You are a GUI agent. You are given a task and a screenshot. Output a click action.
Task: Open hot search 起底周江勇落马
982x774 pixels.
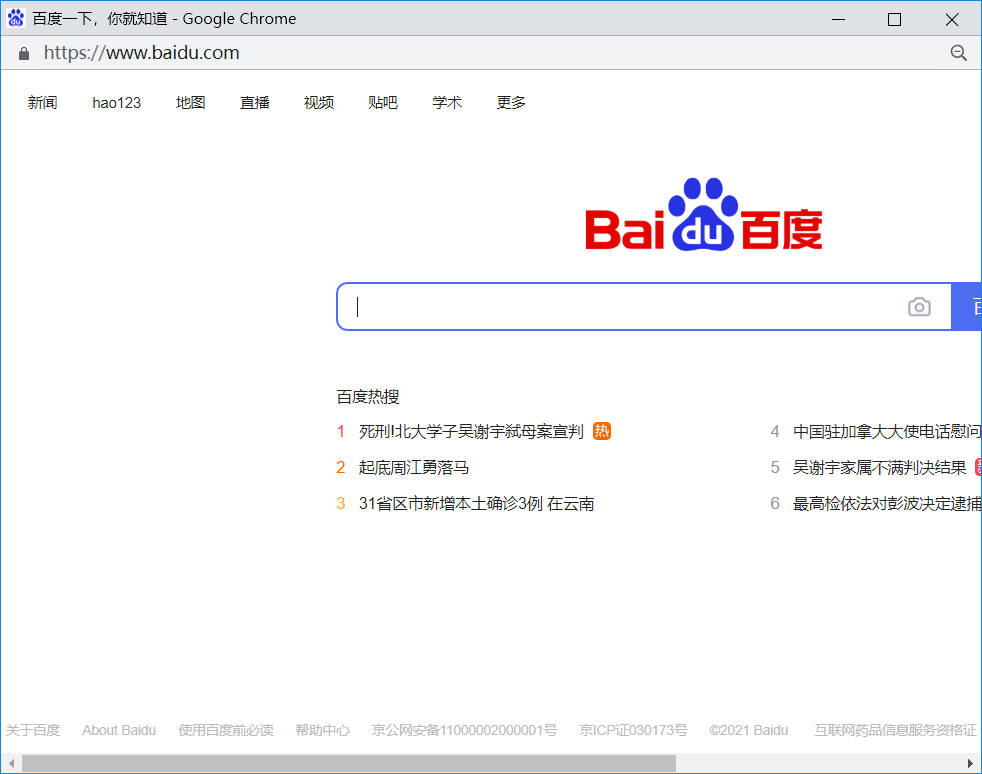[x=414, y=468]
